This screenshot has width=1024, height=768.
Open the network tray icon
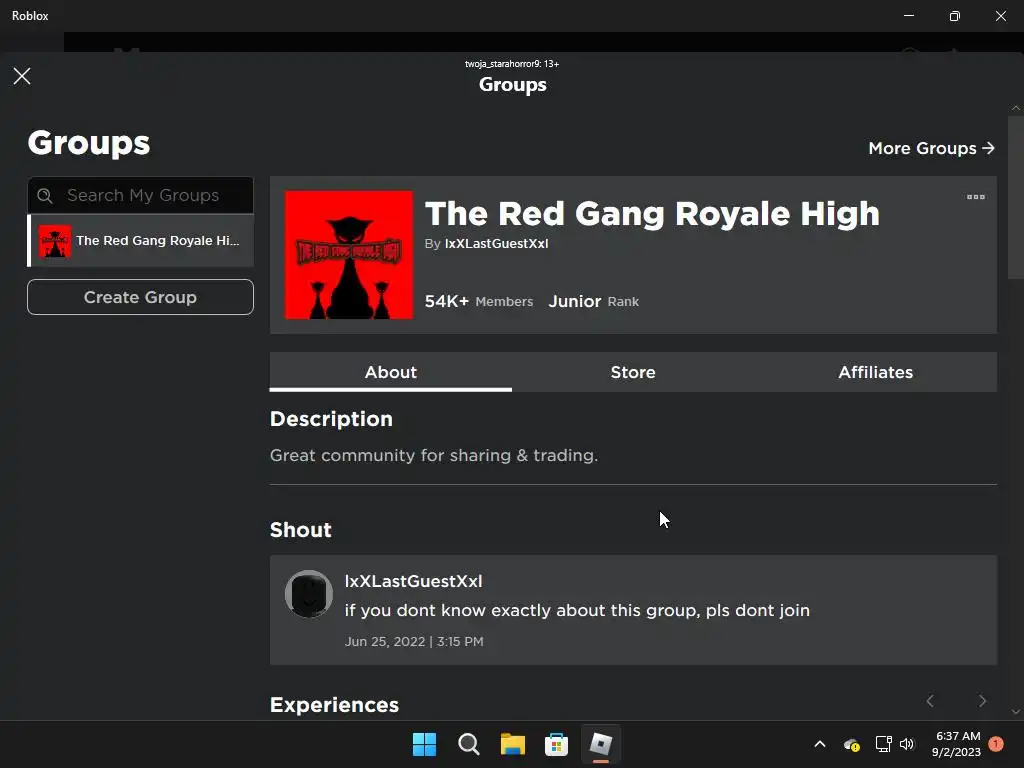(x=884, y=744)
